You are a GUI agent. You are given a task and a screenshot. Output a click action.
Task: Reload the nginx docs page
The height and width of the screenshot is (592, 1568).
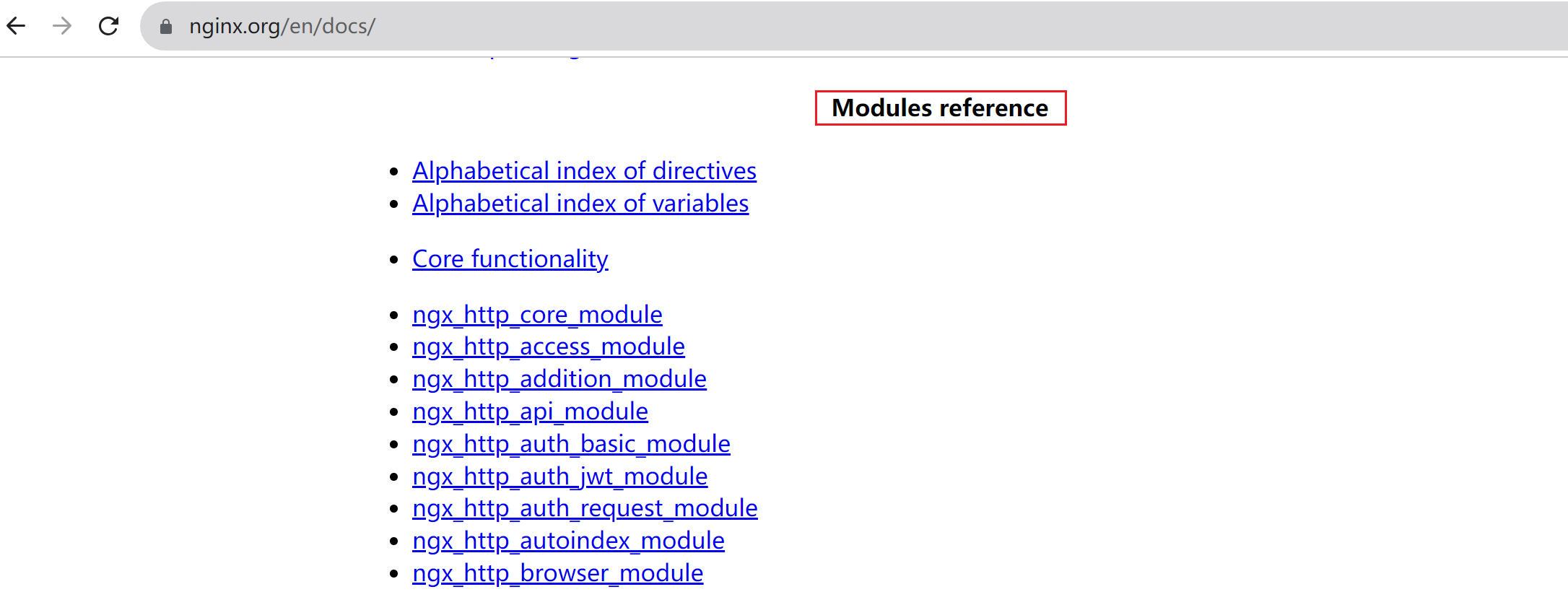click(x=109, y=27)
